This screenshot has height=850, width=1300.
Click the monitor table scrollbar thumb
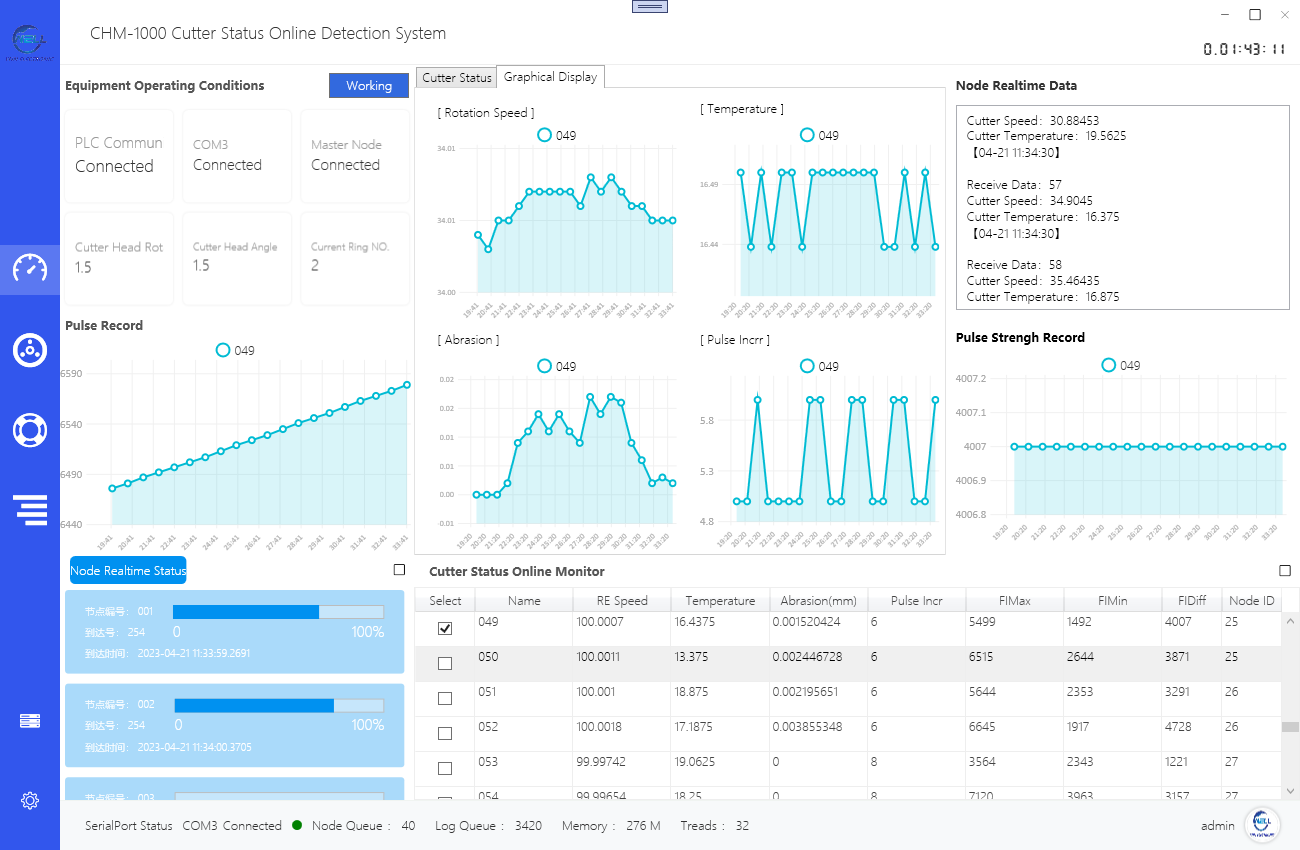coord(1291,727)
